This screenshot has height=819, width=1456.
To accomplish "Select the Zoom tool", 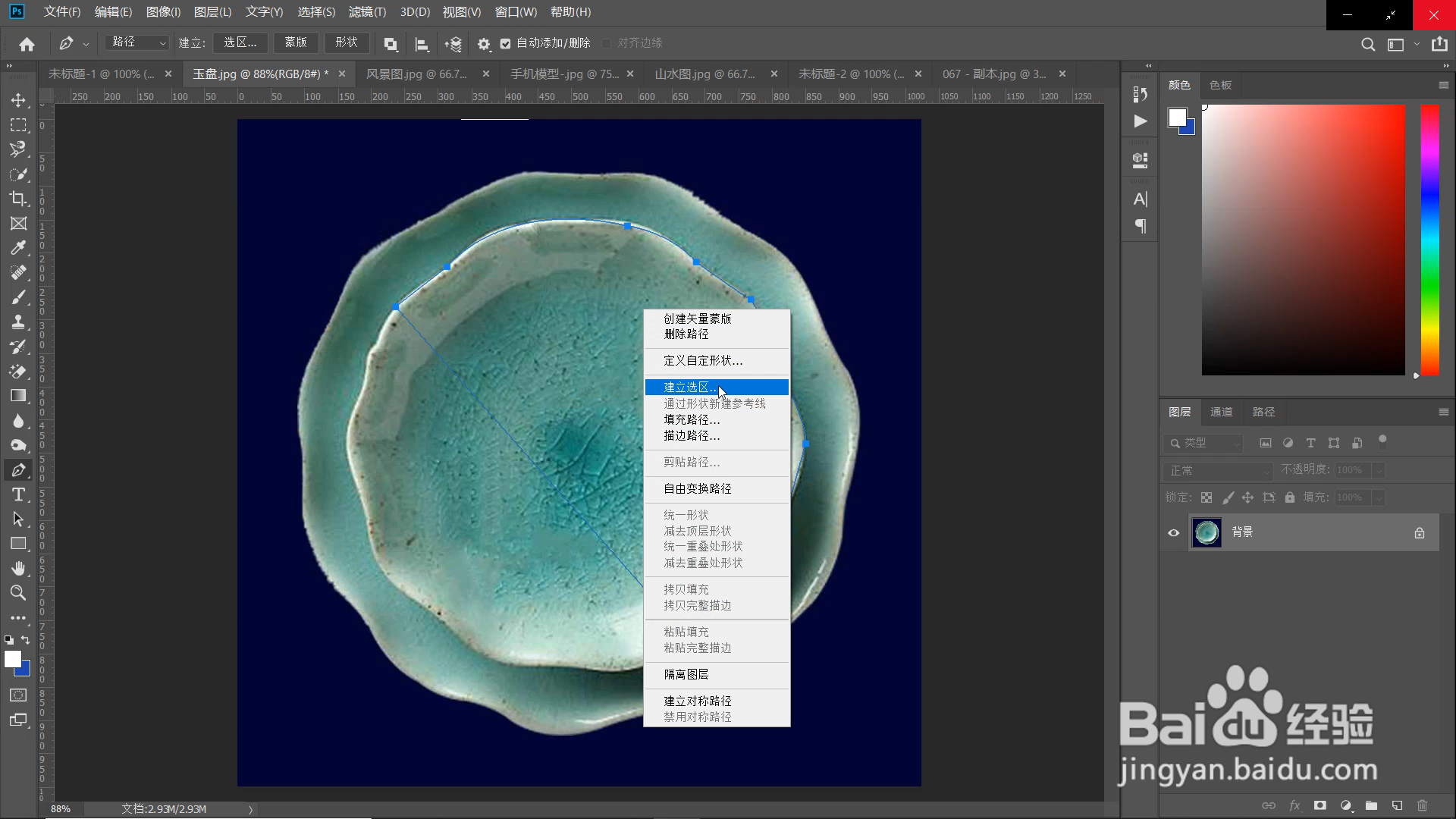I will click(x=18, y=593).
